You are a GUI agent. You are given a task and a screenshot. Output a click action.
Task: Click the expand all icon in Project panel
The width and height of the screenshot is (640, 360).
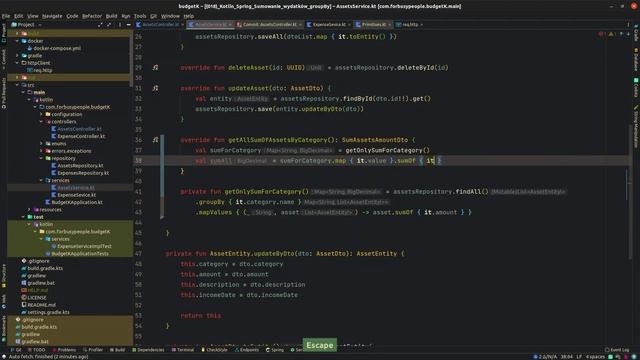tap(100, 25)
